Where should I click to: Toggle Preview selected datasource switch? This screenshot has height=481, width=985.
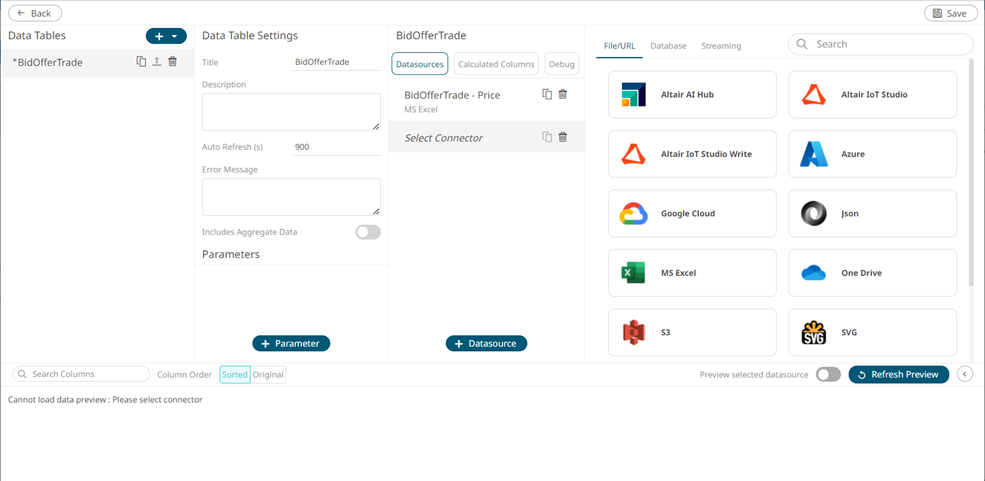coord(828,374)
